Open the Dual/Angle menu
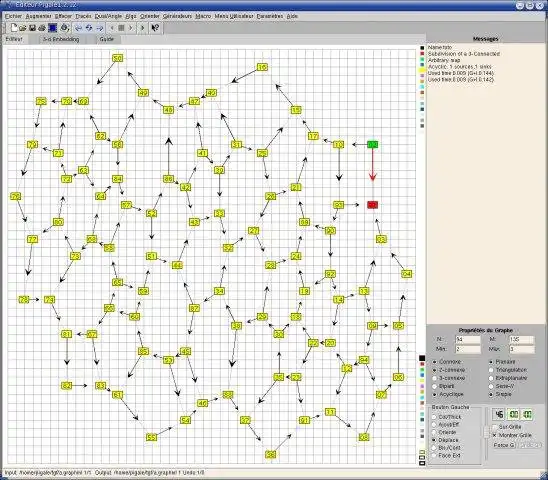Image resolution: width=548 pixels, height=480 pixels. pyautogui.click(x=108, y=16)
